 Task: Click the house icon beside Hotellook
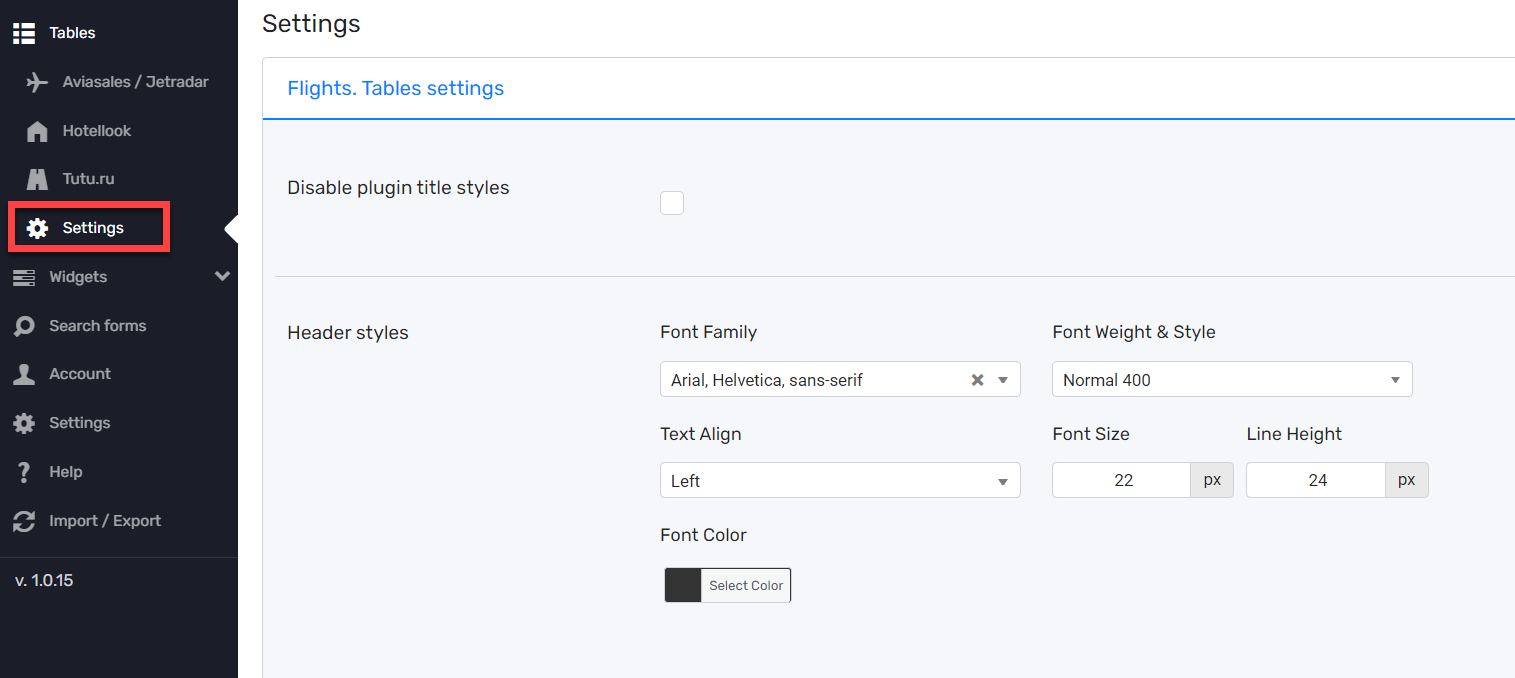pos(37,131)
